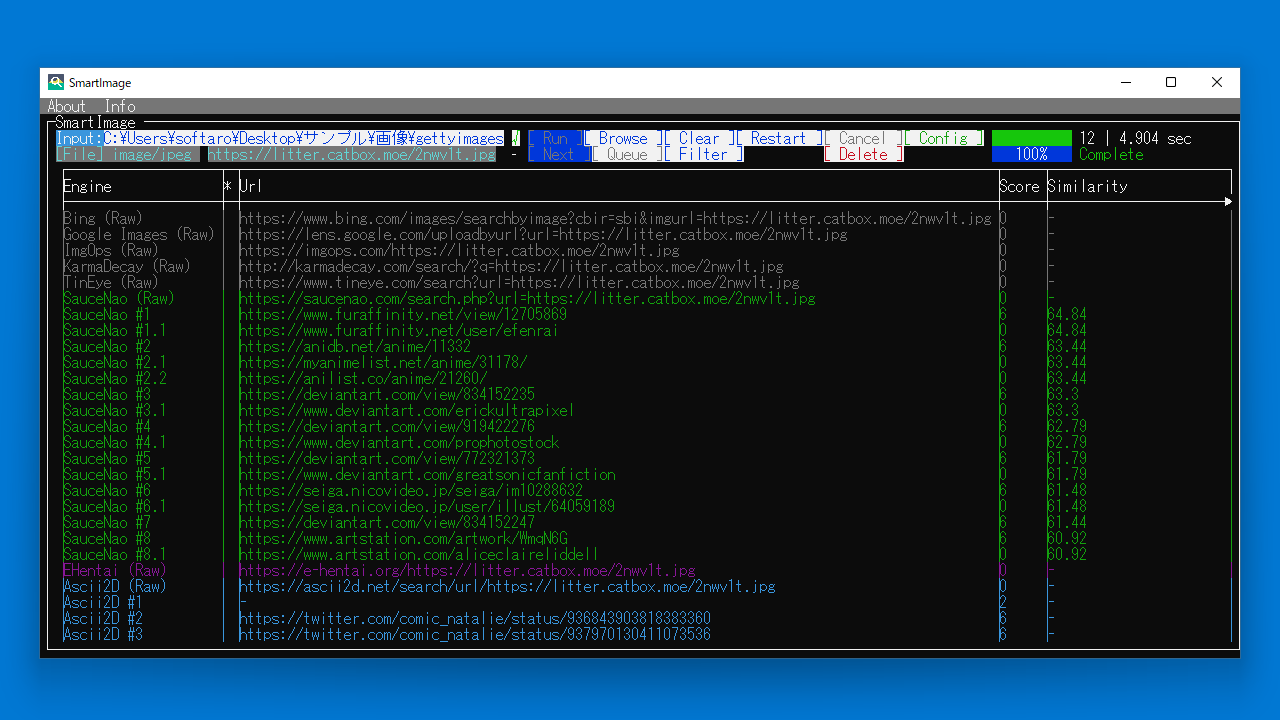Click the 61.44 similarity value
This screenshot has width=1280, height=720.
coord(1067,522)
